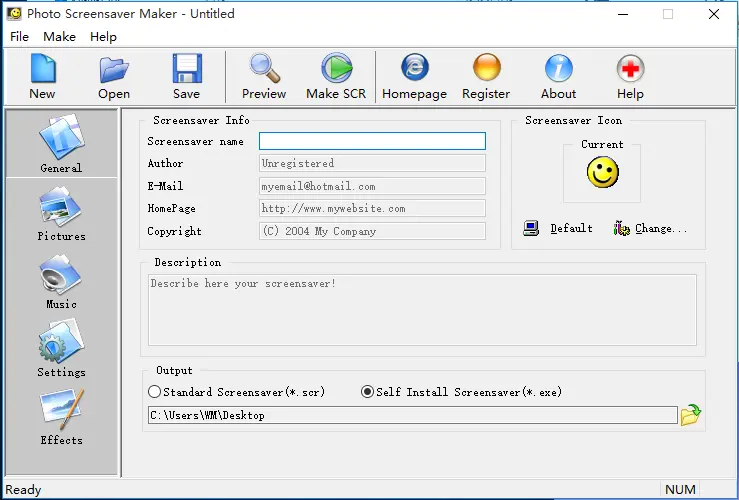Save project using the floppy disk icon
The width and height of the screenshot is (739, 500).
pos(187,68)
